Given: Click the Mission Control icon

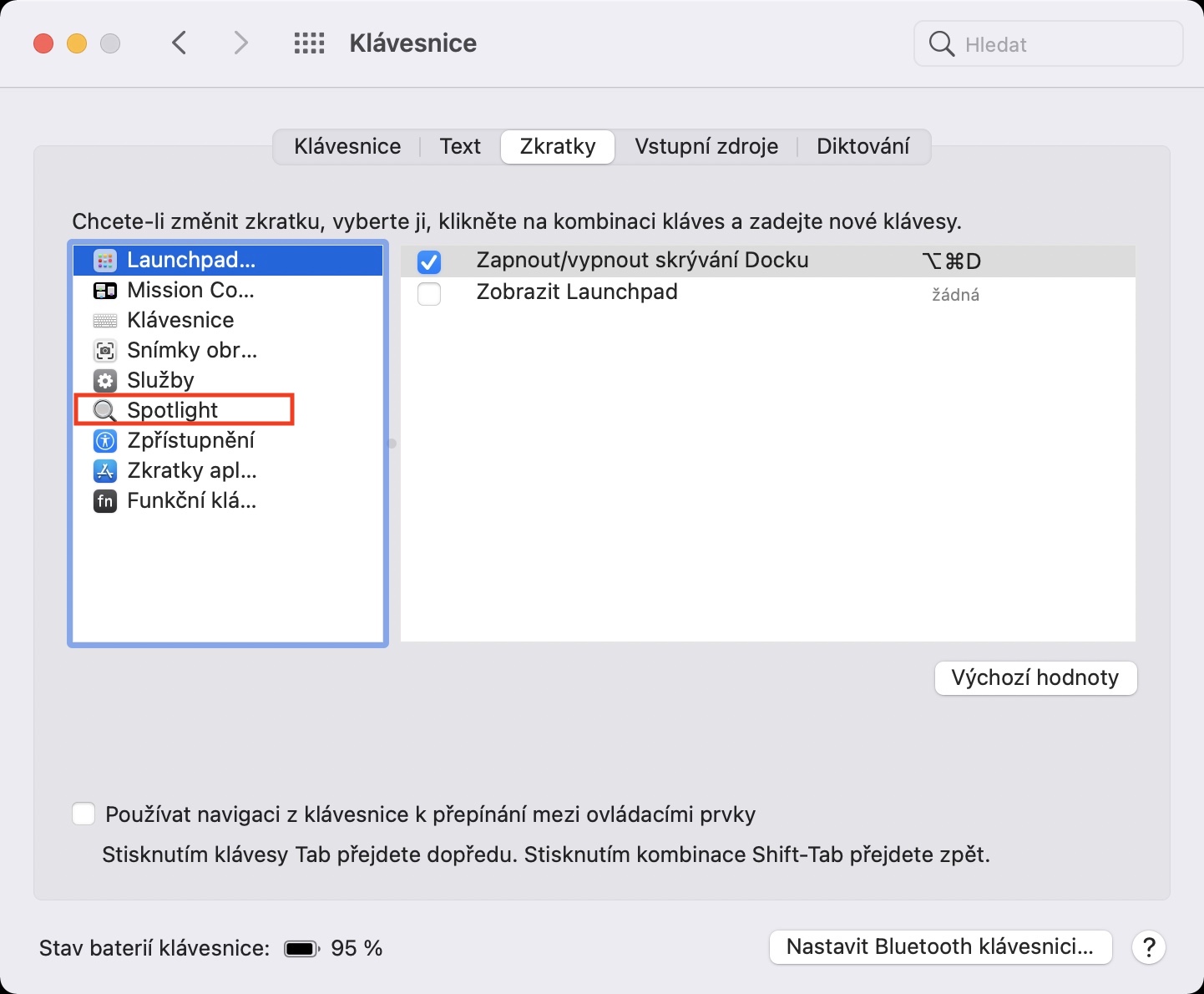Looking at the screenshot, I should (x=105, y=291).
